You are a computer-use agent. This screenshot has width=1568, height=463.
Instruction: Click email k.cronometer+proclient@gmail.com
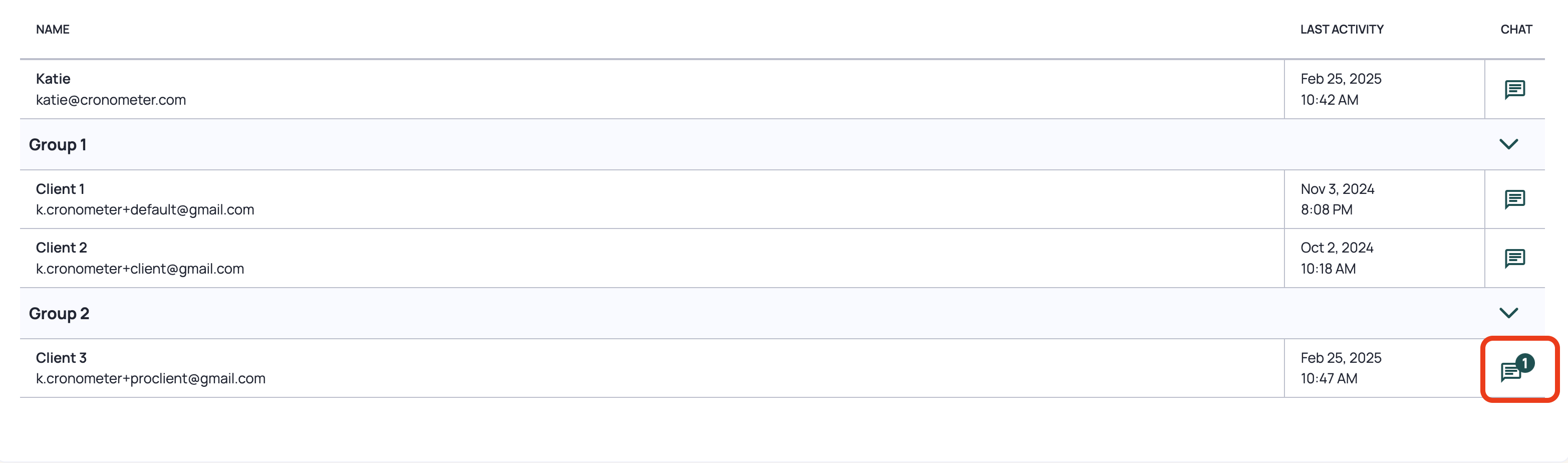150,378
